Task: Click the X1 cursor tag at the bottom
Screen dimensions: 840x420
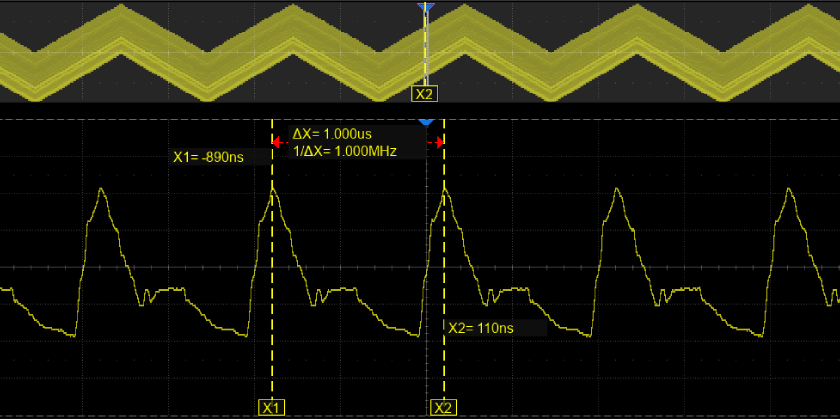Action: 271,408
